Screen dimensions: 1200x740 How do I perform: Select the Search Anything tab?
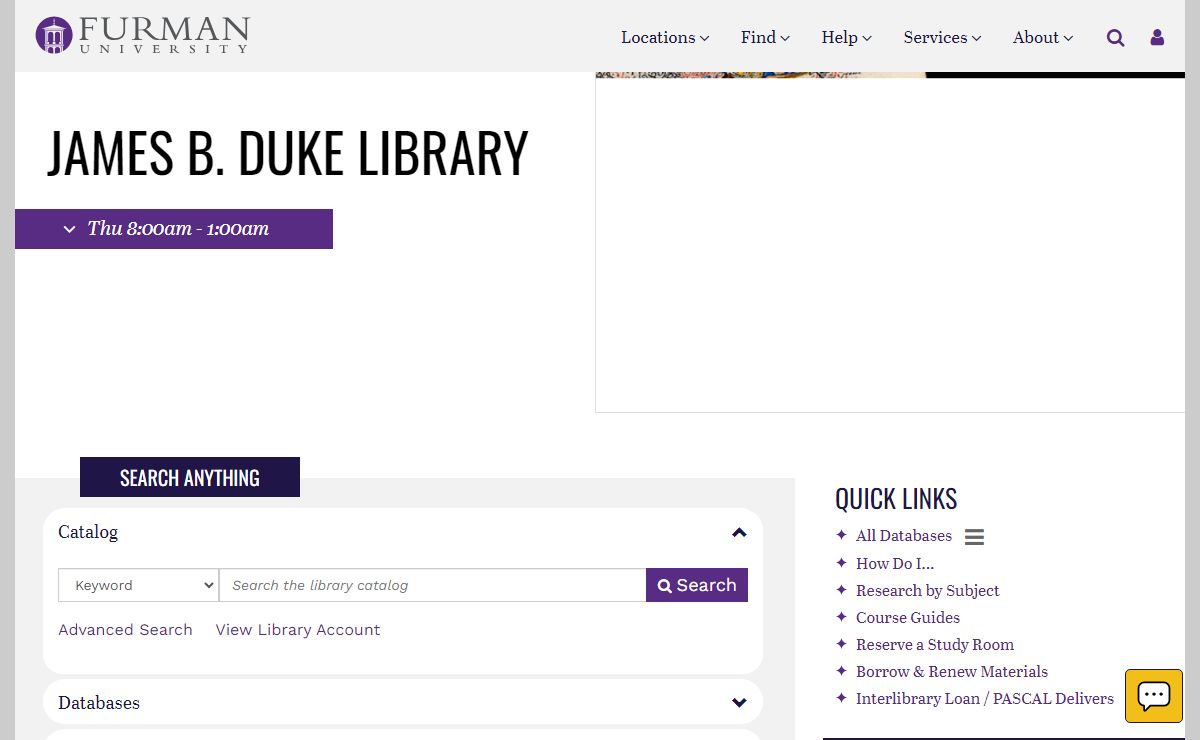click(190, 477)
